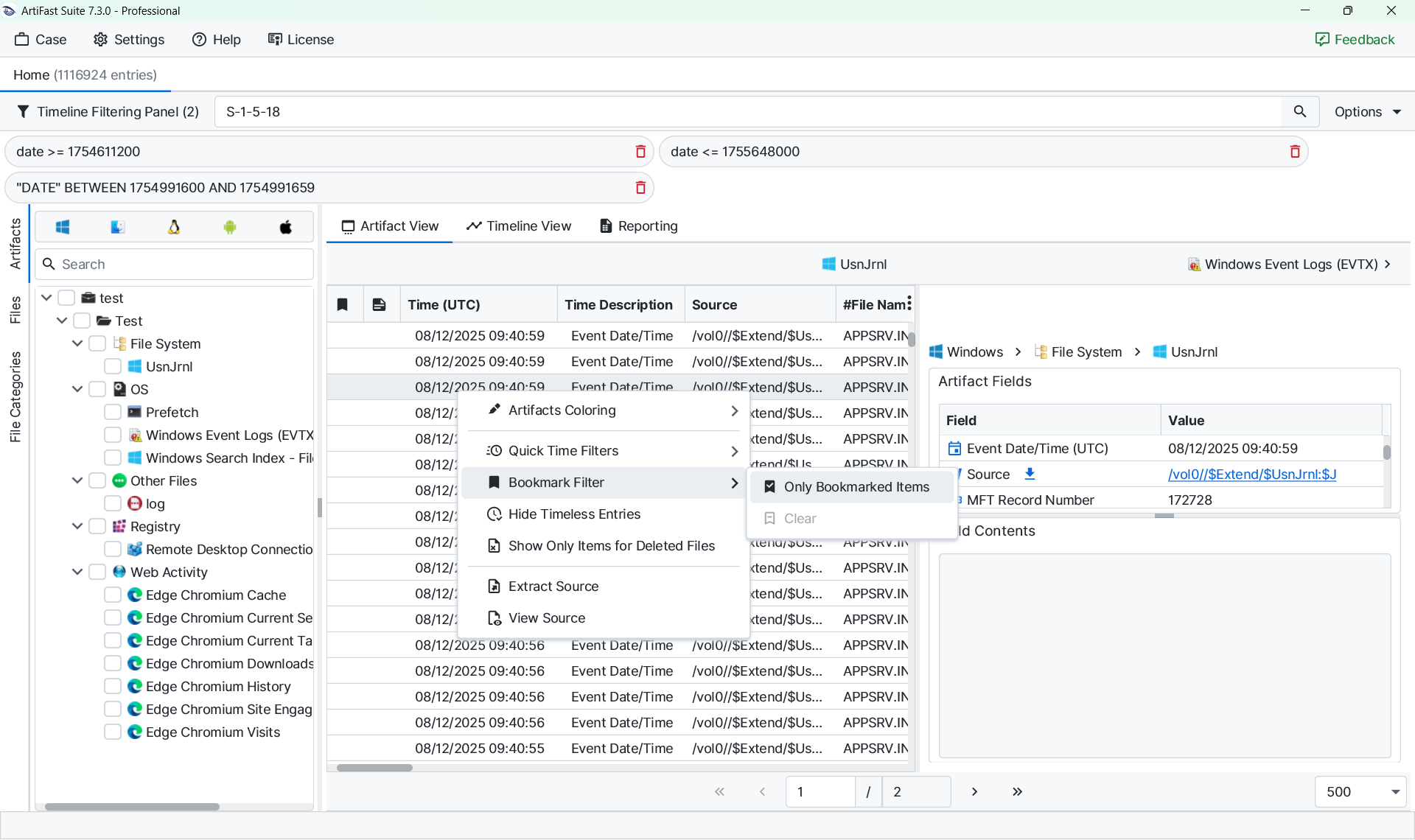Click the Linux penguin platform icon
The image size is (1415, 840).
pos(174,227)
